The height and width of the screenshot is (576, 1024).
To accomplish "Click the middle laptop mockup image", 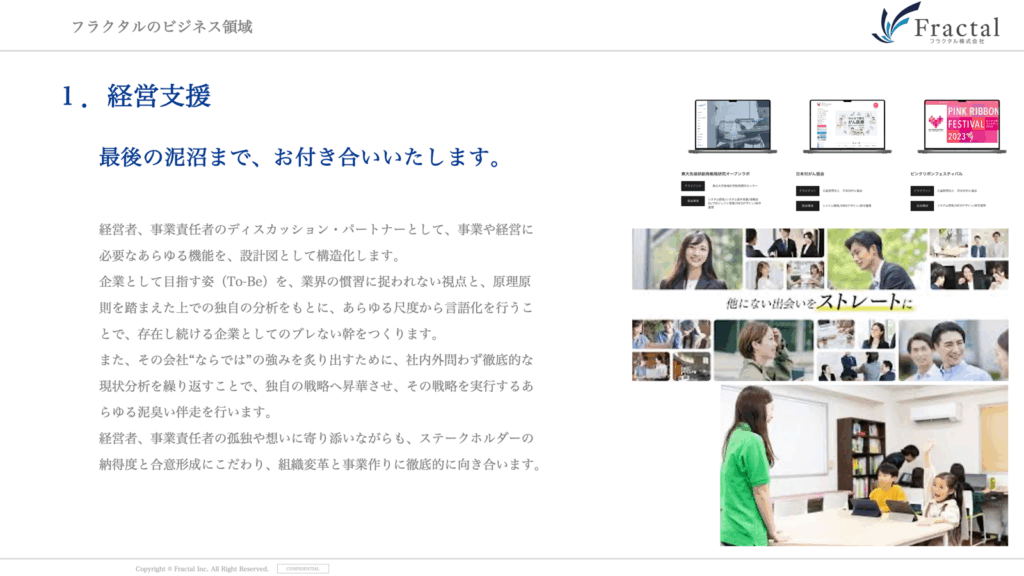I will click(x=846, y=126).
